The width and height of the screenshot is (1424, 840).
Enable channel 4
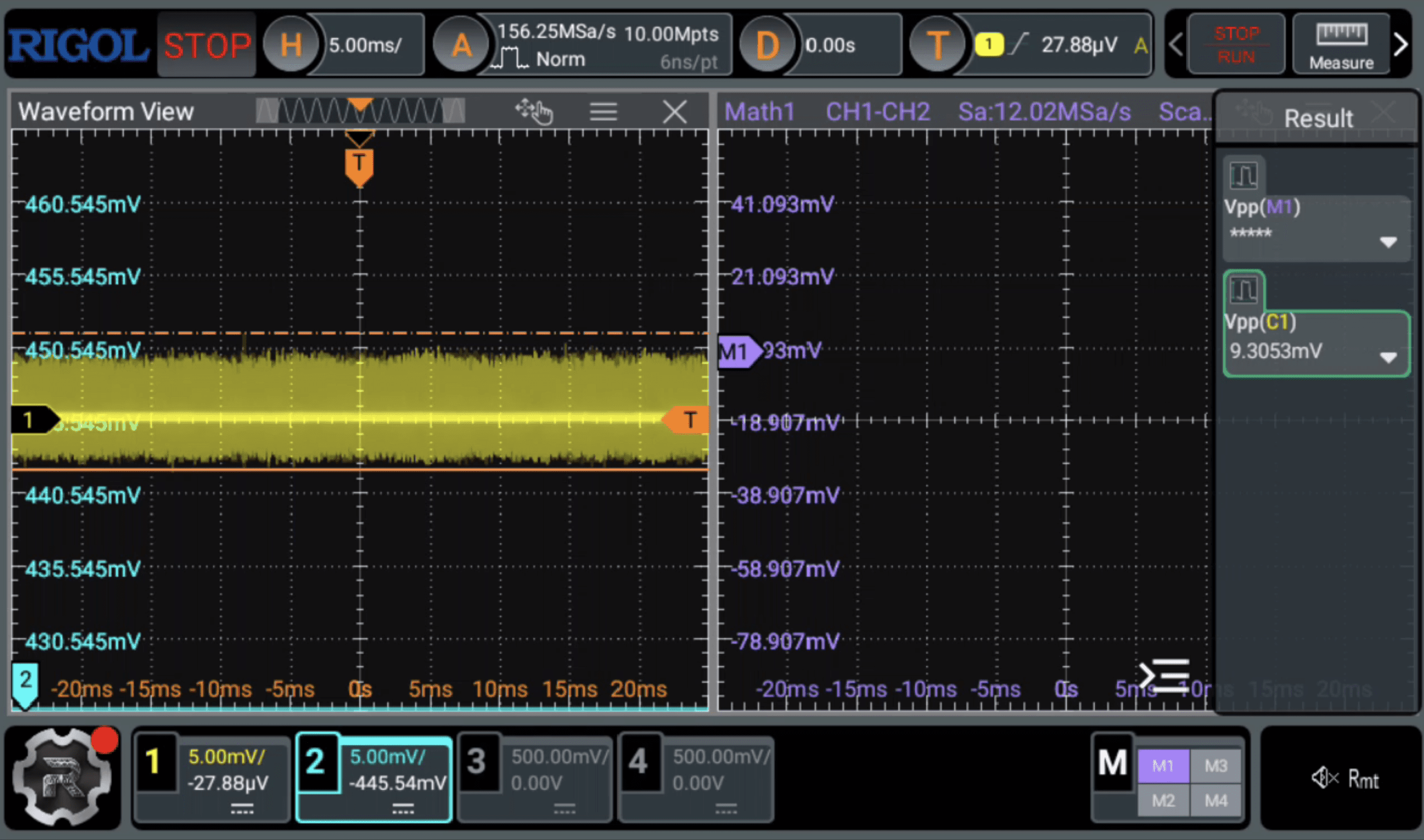click(696, 778)
